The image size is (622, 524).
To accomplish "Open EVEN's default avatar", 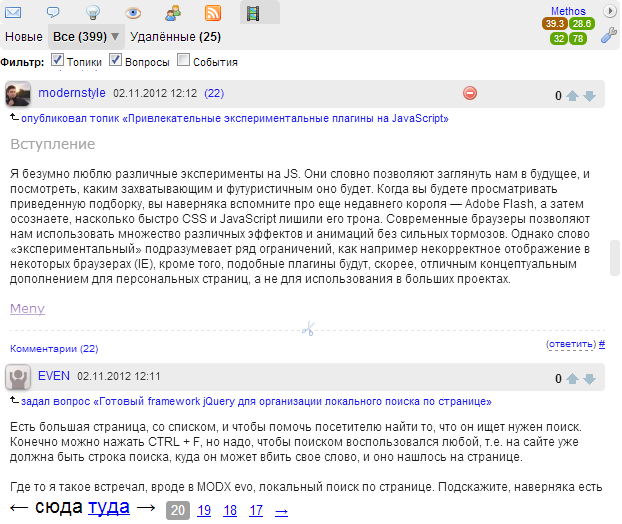I will click(18, 377).
